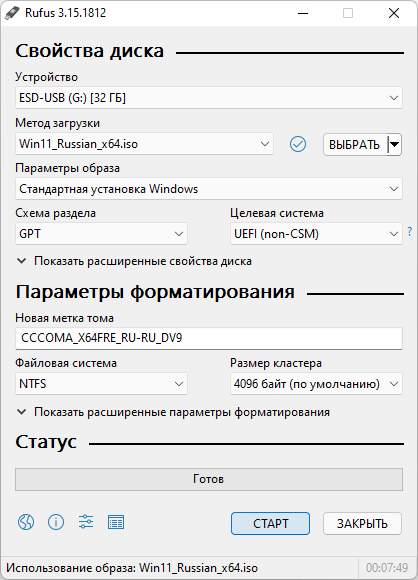Open the Метод загрузки boot selection dropdown

tap(144, 144)
